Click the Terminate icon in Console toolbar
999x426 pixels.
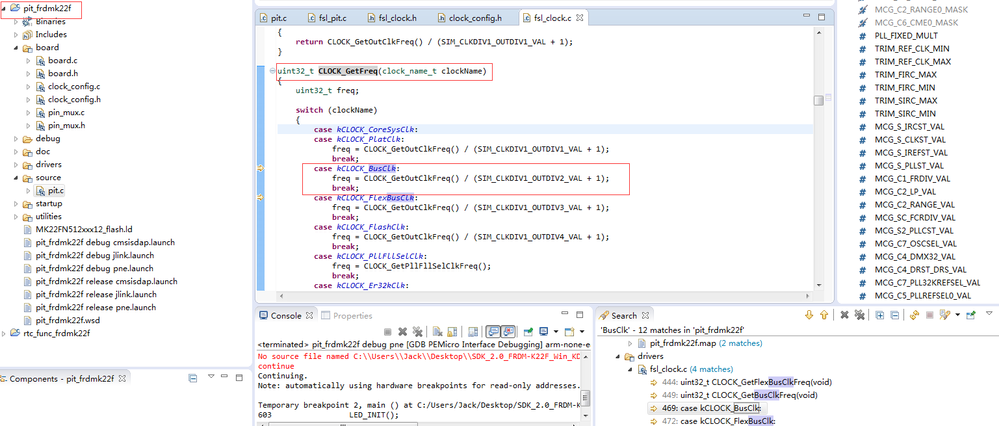point(387,332)
